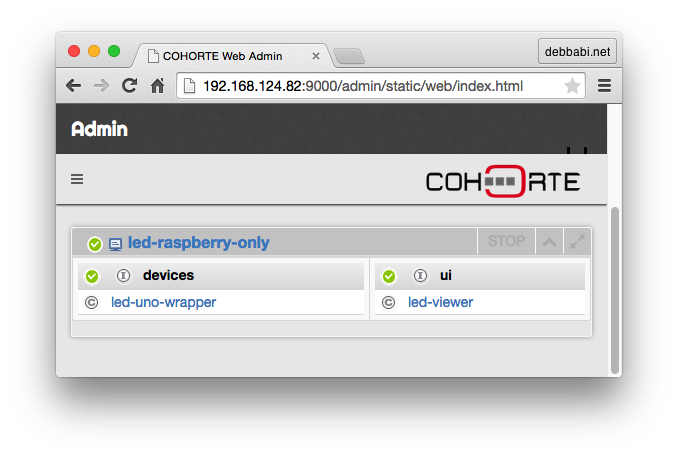Open a new browser tab

click(x=349, y=57)
